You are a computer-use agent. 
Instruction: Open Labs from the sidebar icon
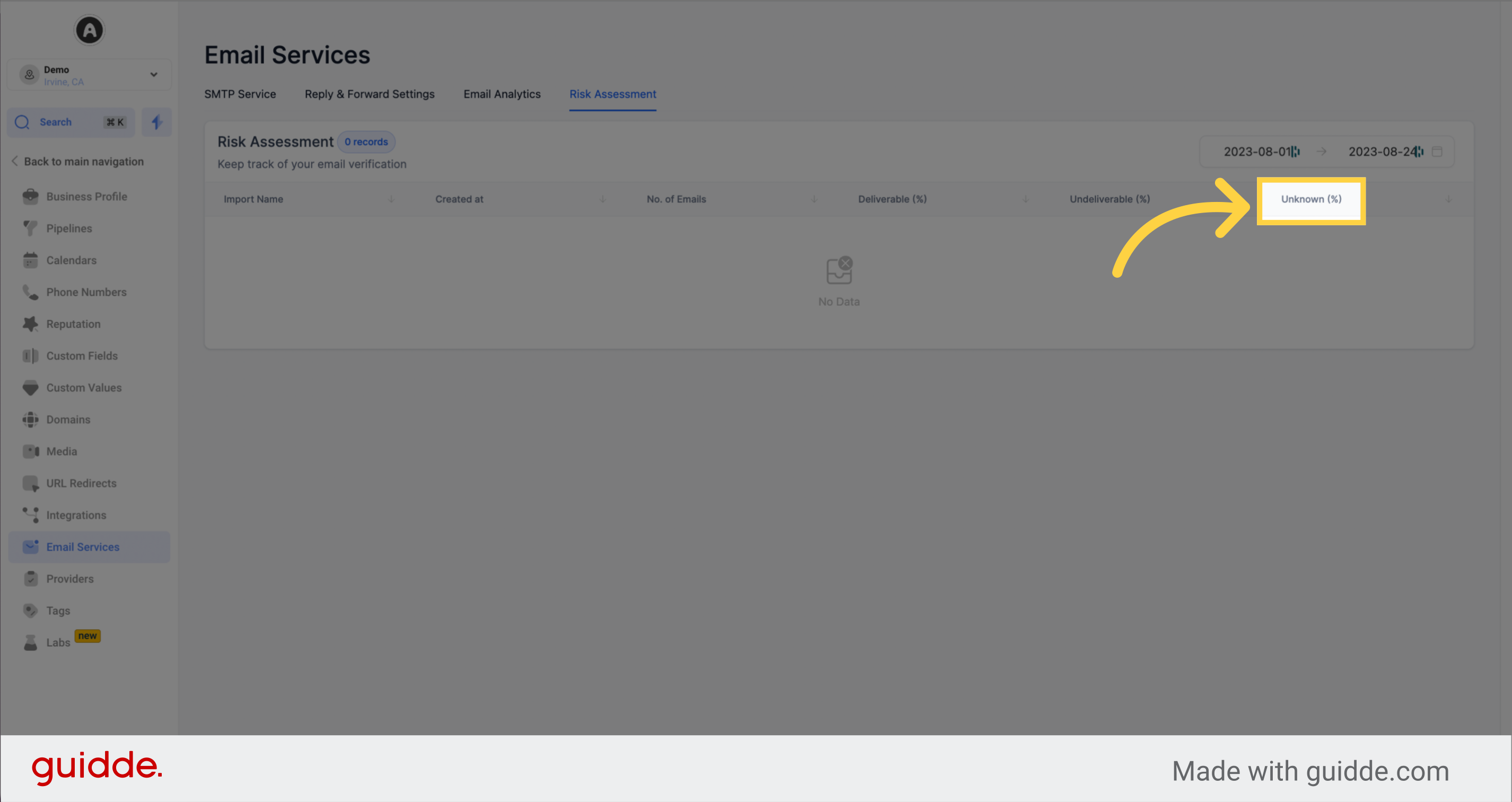pyautogui.click(x=31, y=642)
